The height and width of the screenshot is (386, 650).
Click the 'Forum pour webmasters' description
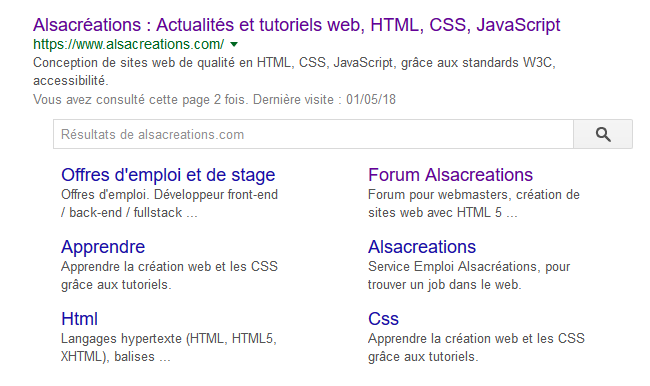[x=473, y=203]
